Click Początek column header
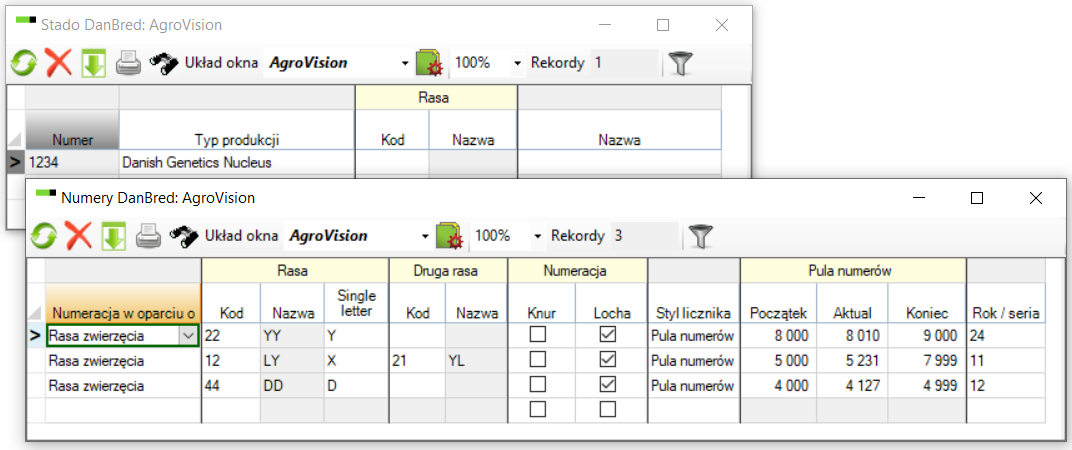The width and height of the screenshot is (1072, 450). pos(778,302)
